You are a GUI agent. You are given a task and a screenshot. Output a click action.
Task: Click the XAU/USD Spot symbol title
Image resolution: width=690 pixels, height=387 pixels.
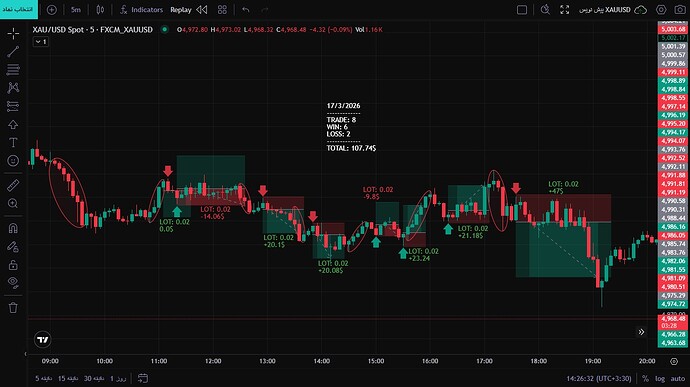pos(92,29)
